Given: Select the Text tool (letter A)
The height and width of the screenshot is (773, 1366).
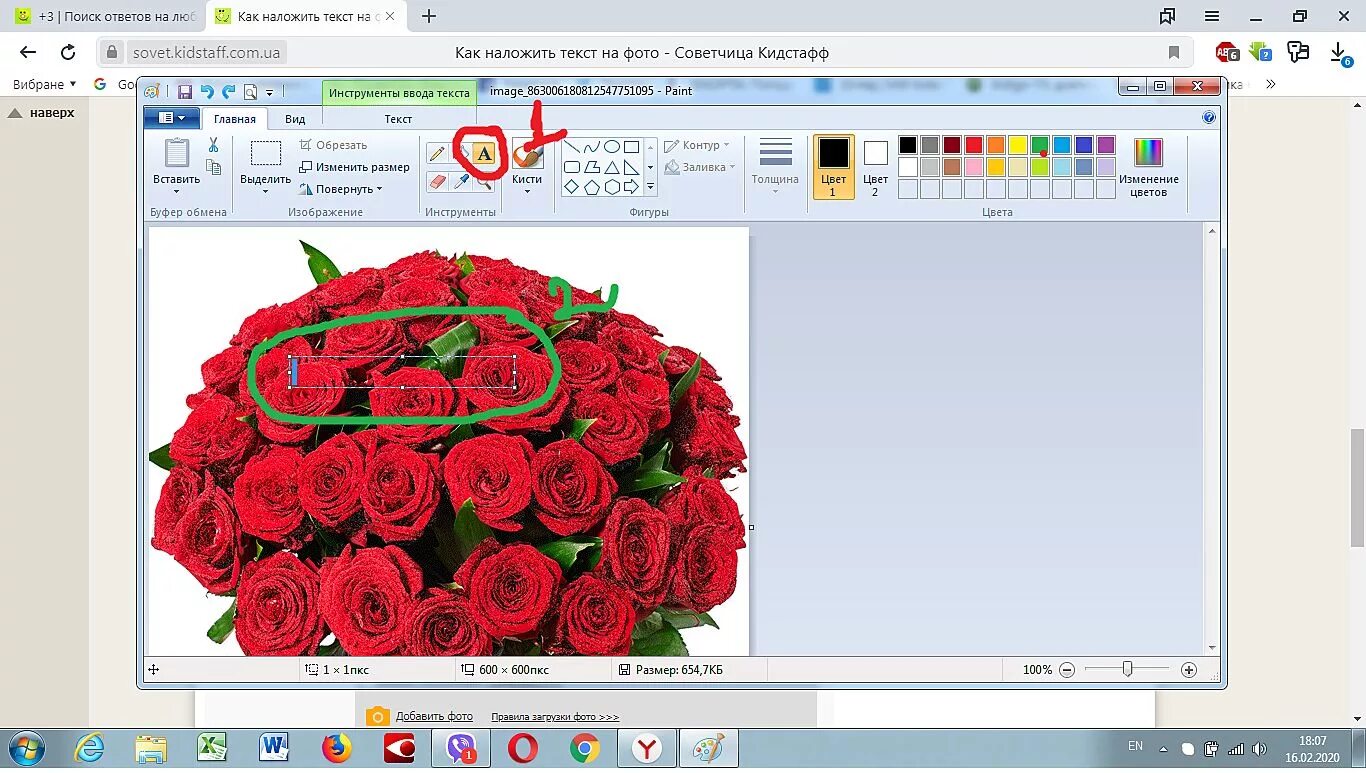Looking at the screenshot, I should [484, 154].
